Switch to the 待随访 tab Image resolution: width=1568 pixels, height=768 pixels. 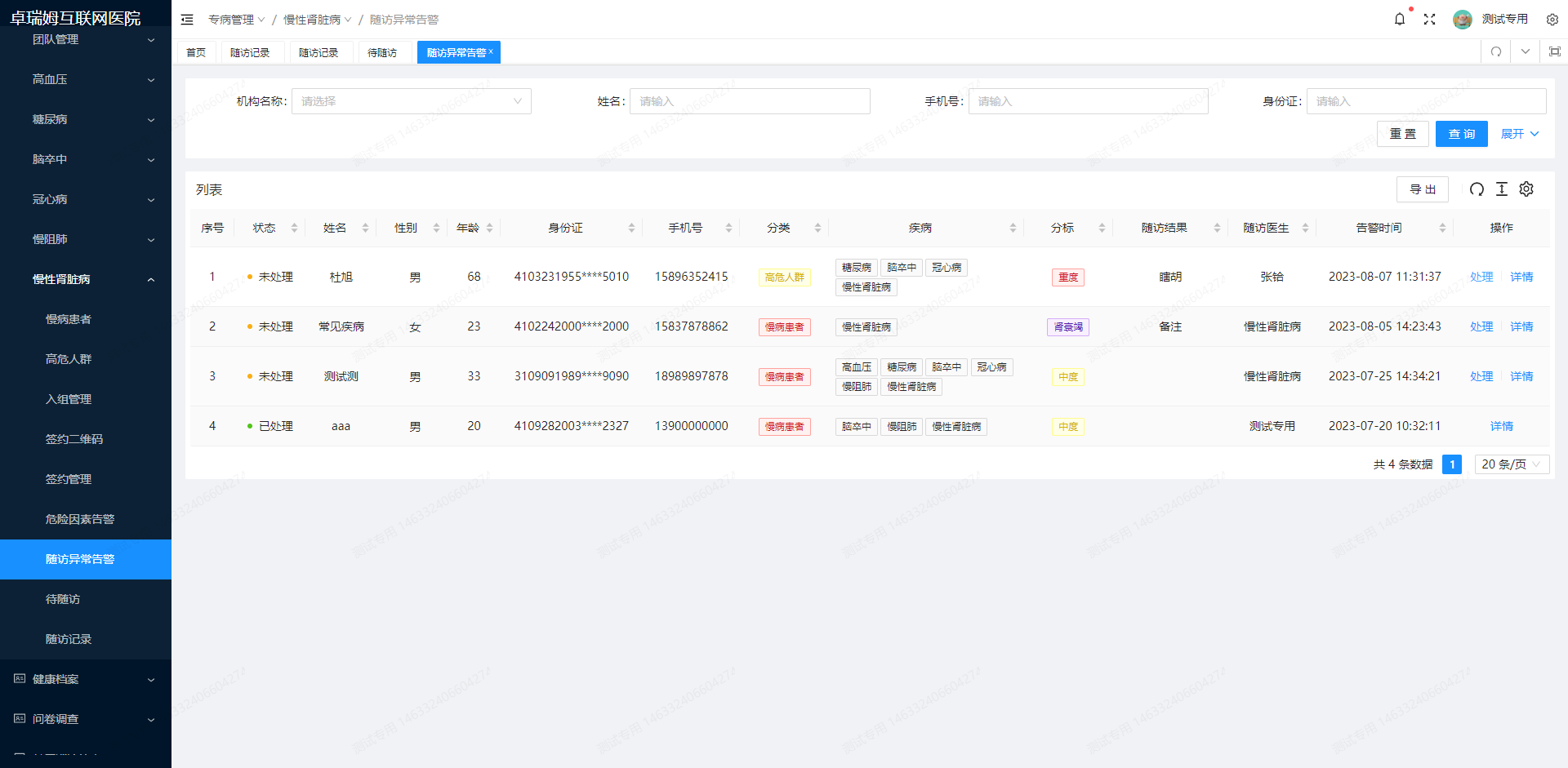(x=381, y=53)
